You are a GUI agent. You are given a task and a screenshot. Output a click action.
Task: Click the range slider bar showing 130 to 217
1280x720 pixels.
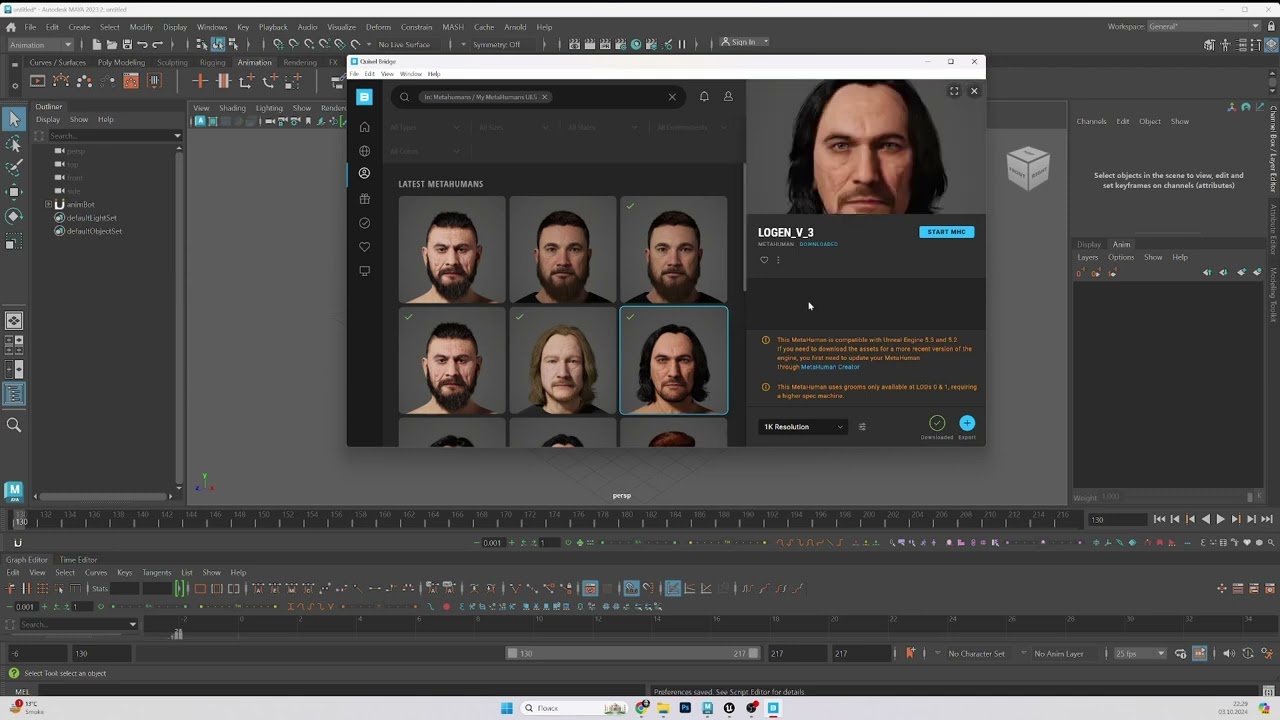tap(633, 653)
